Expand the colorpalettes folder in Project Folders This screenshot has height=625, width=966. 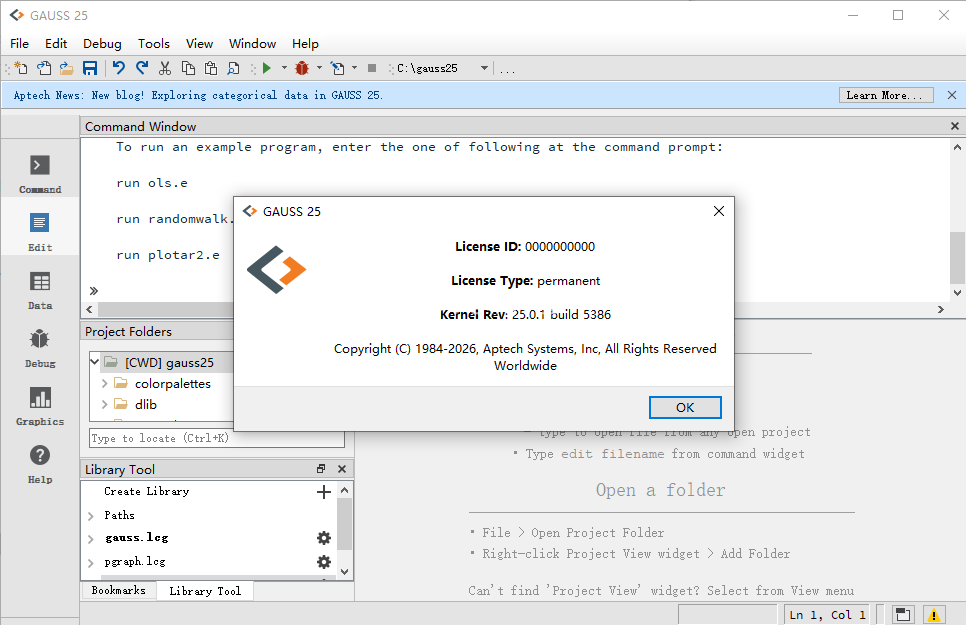click(105, 383)
